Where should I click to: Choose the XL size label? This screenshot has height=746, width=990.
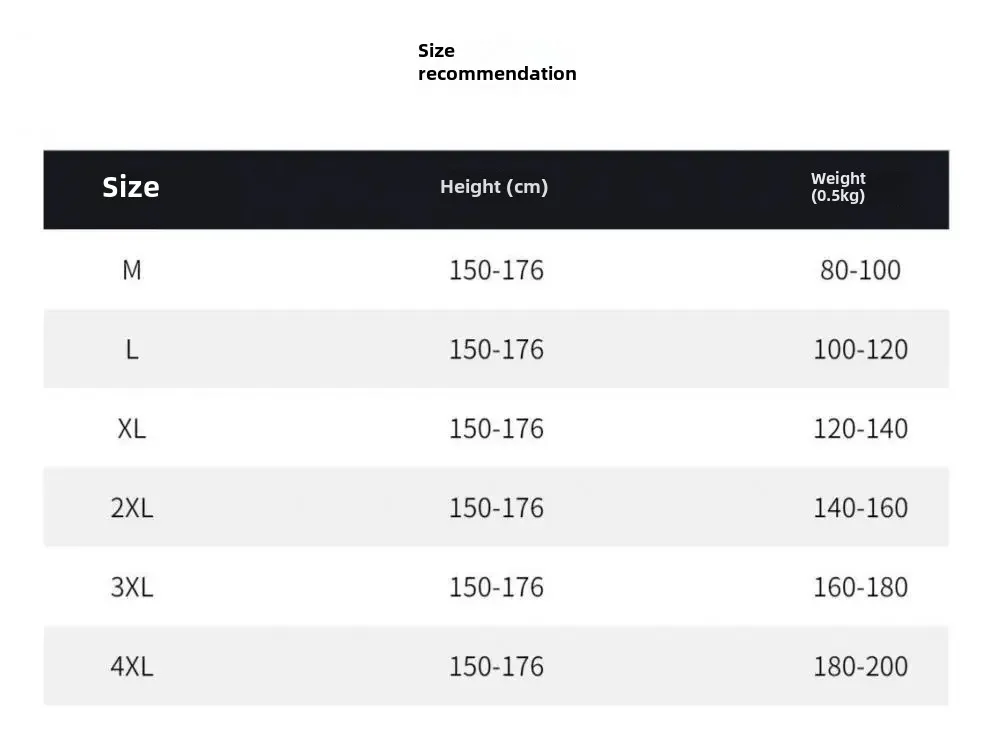point(131,429)
